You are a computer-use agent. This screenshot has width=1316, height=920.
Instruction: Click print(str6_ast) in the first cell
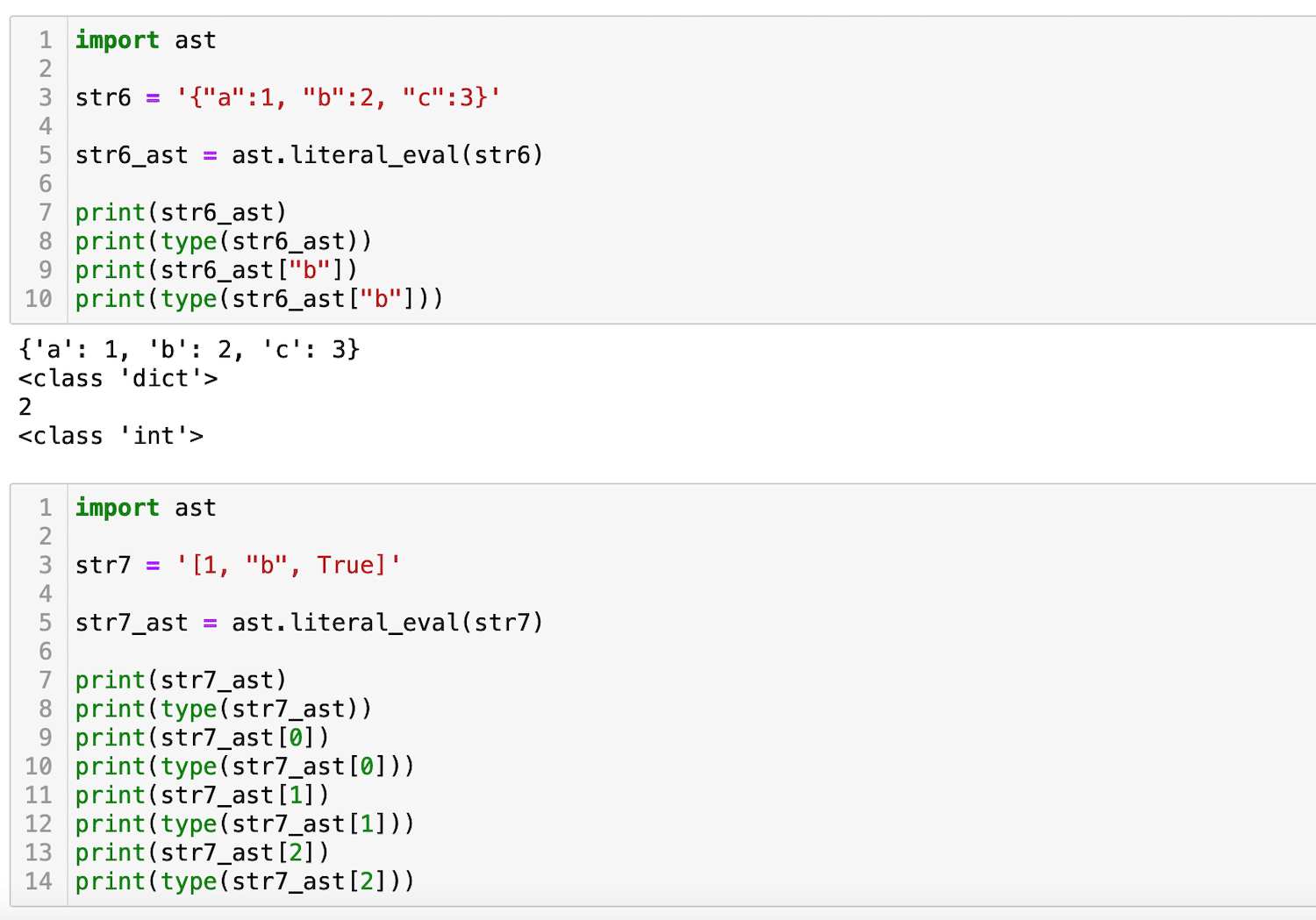coord(181,212)
